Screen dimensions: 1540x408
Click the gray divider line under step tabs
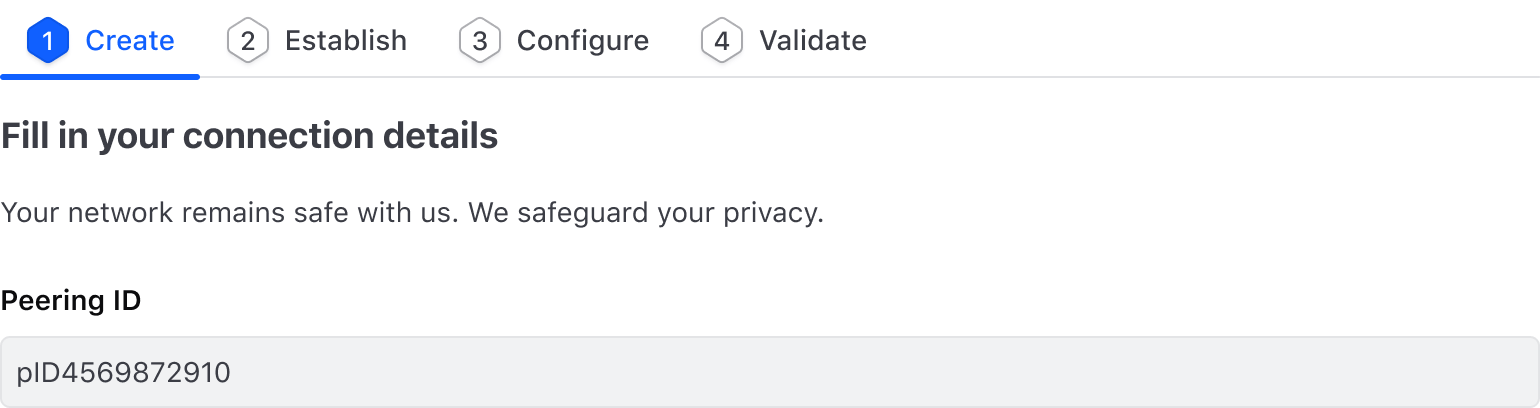click(x=870, y=77)
